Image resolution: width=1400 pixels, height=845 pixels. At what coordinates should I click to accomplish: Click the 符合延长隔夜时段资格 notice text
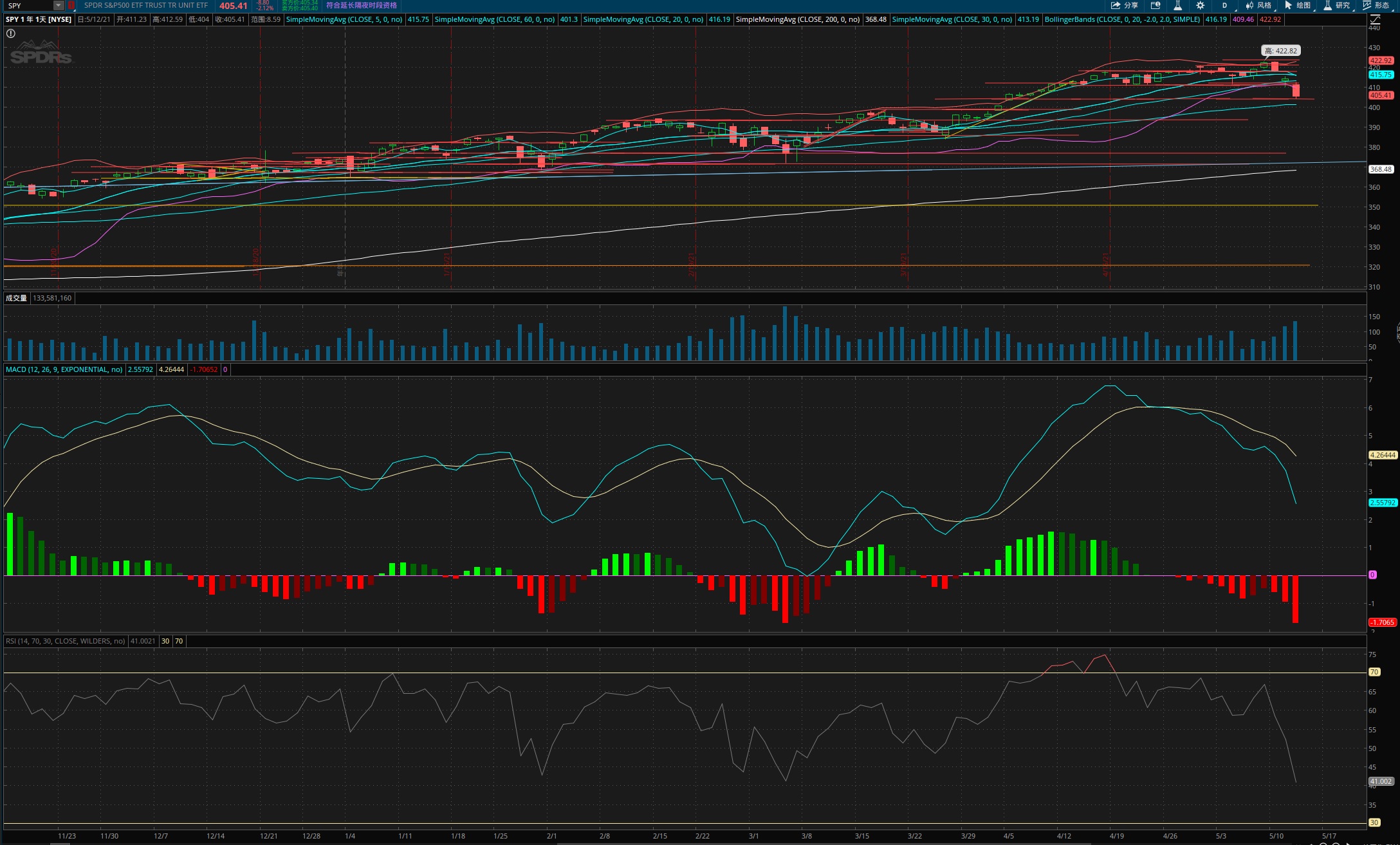[x=362, y=5]
